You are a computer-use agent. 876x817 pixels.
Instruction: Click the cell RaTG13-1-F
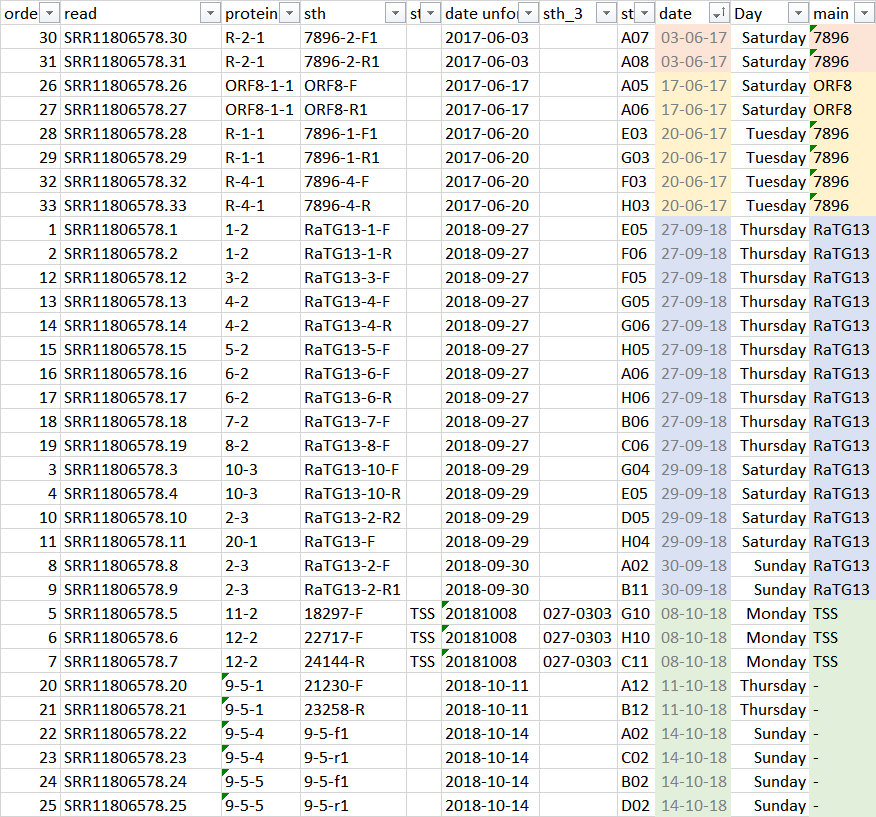click(353, 230)
